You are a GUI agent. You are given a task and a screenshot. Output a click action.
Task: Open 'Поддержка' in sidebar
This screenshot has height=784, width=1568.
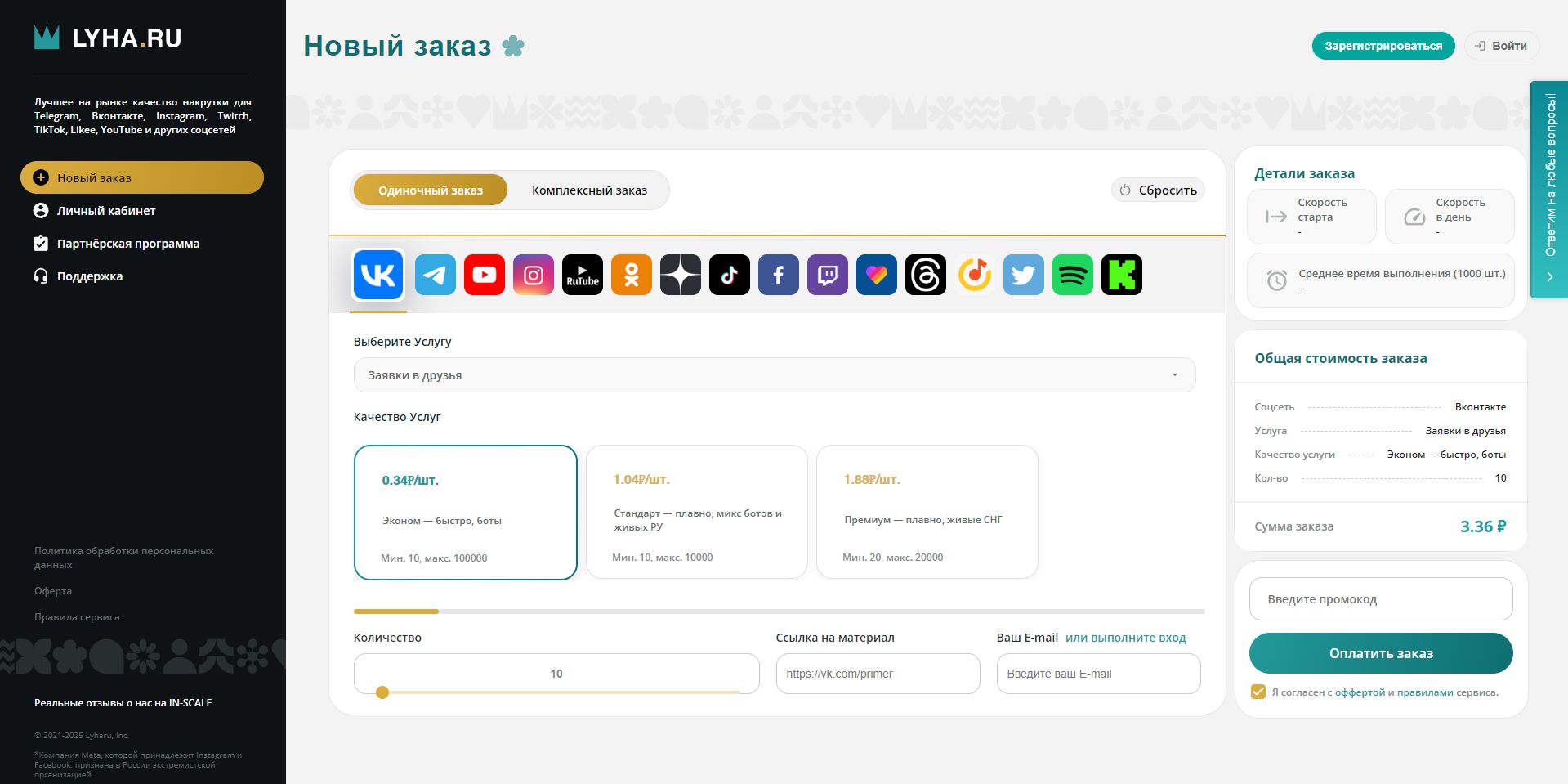point(78,276)
